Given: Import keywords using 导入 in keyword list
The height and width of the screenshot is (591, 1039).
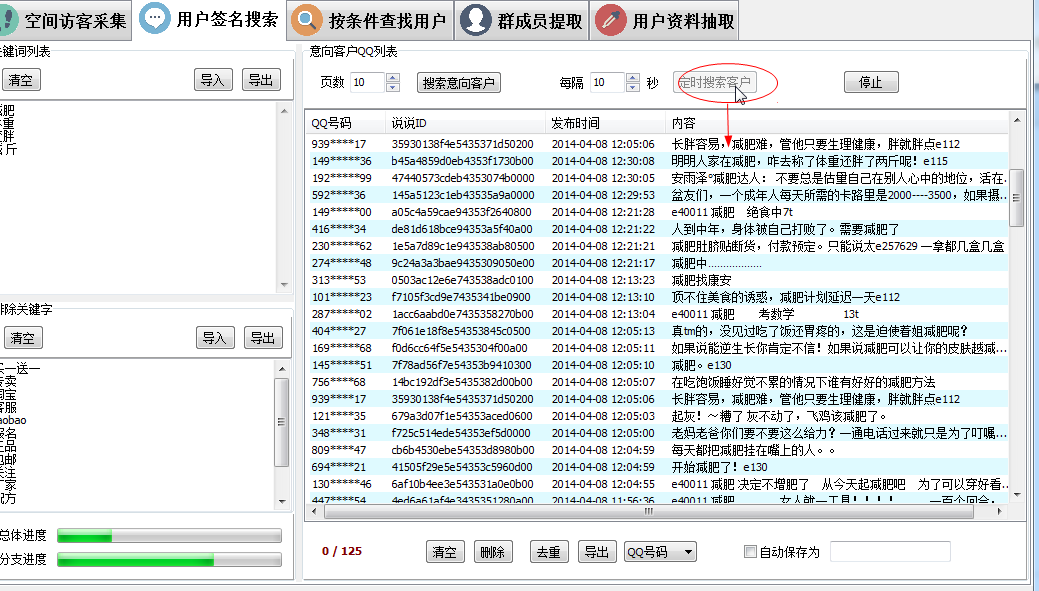Looking at the screenshot, I should tap(213, 80).
